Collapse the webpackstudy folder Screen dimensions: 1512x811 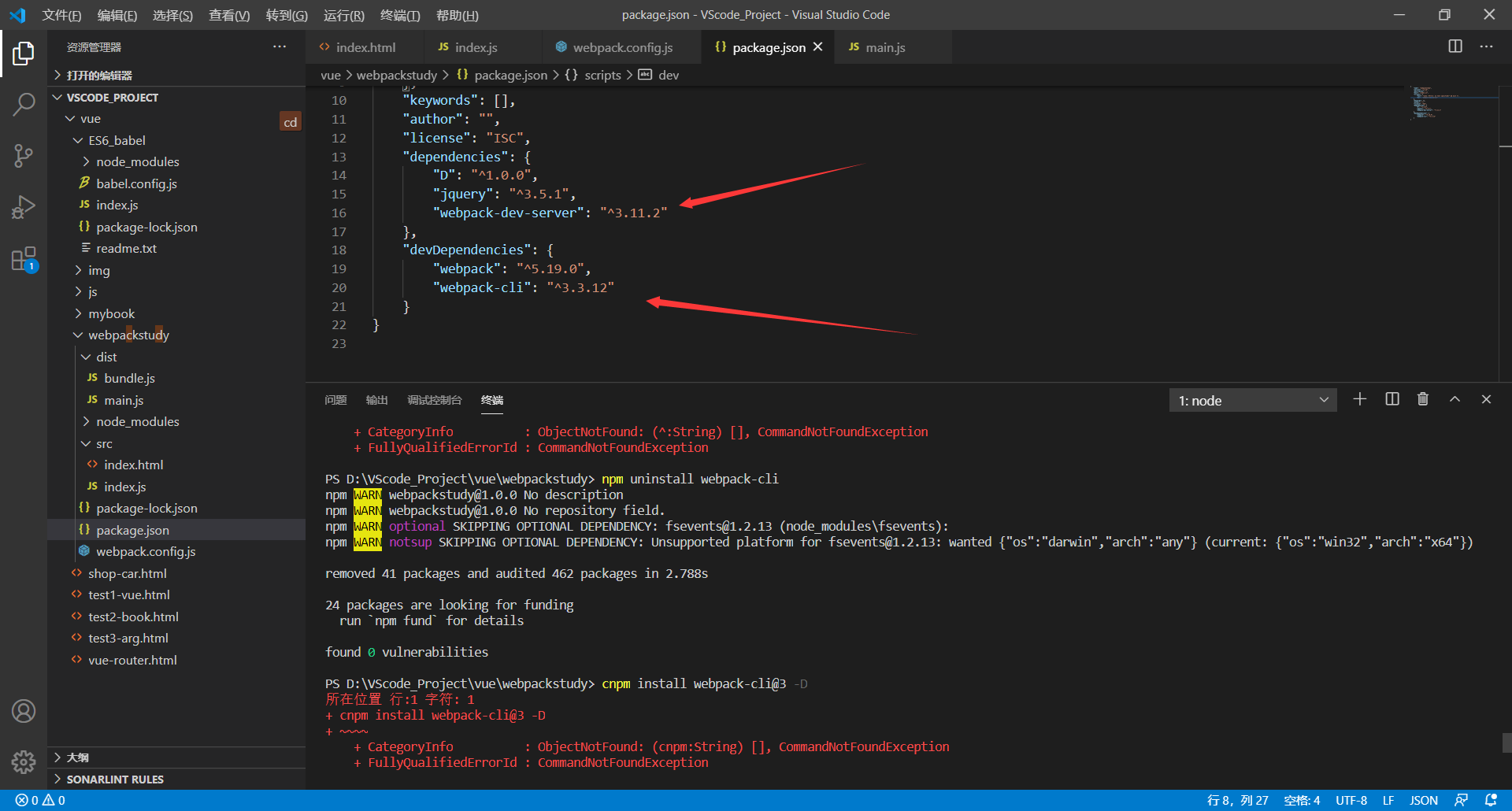(x=176, y=335)
